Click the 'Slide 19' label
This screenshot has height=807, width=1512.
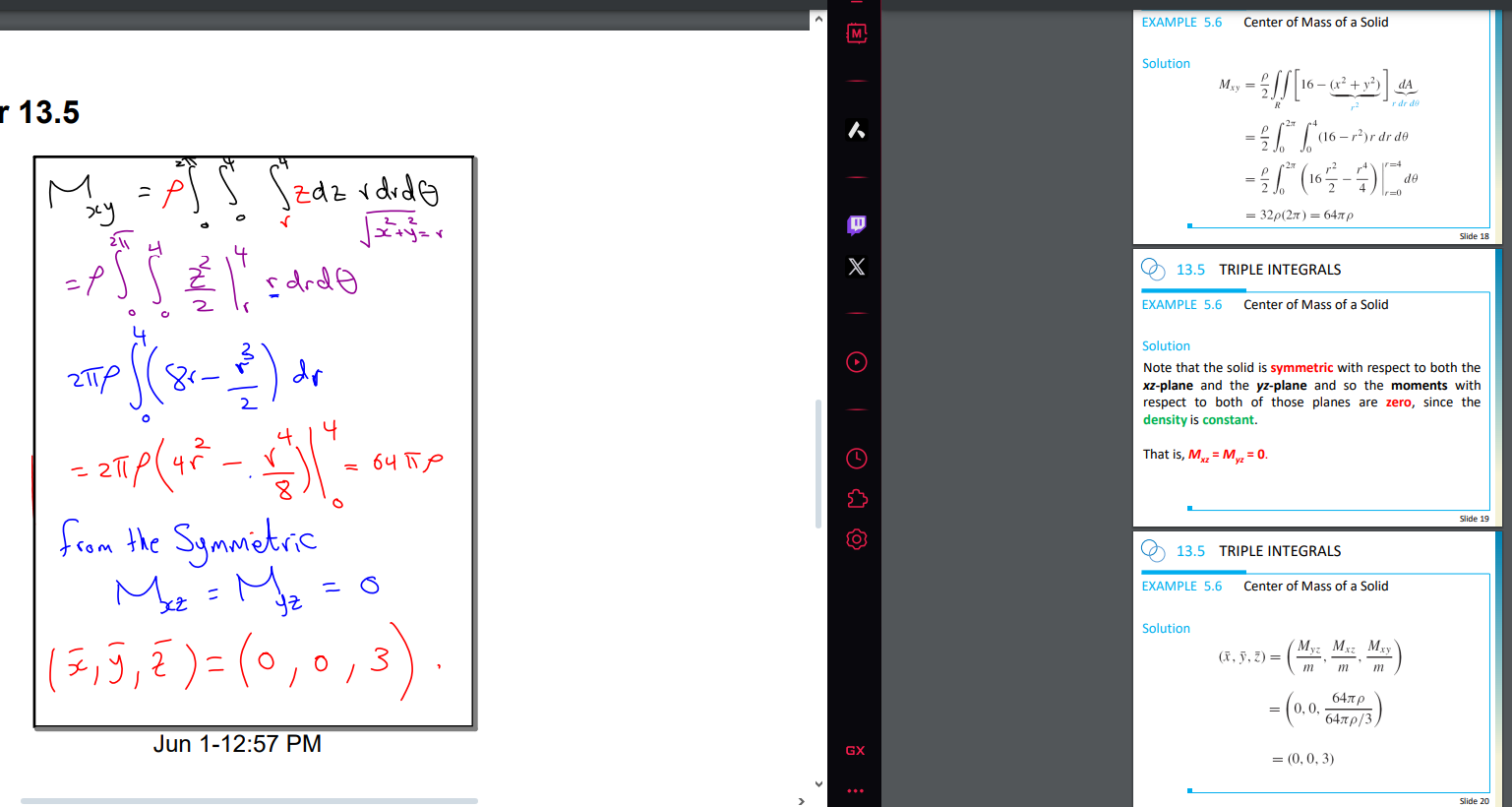[x=1474, y=519]
